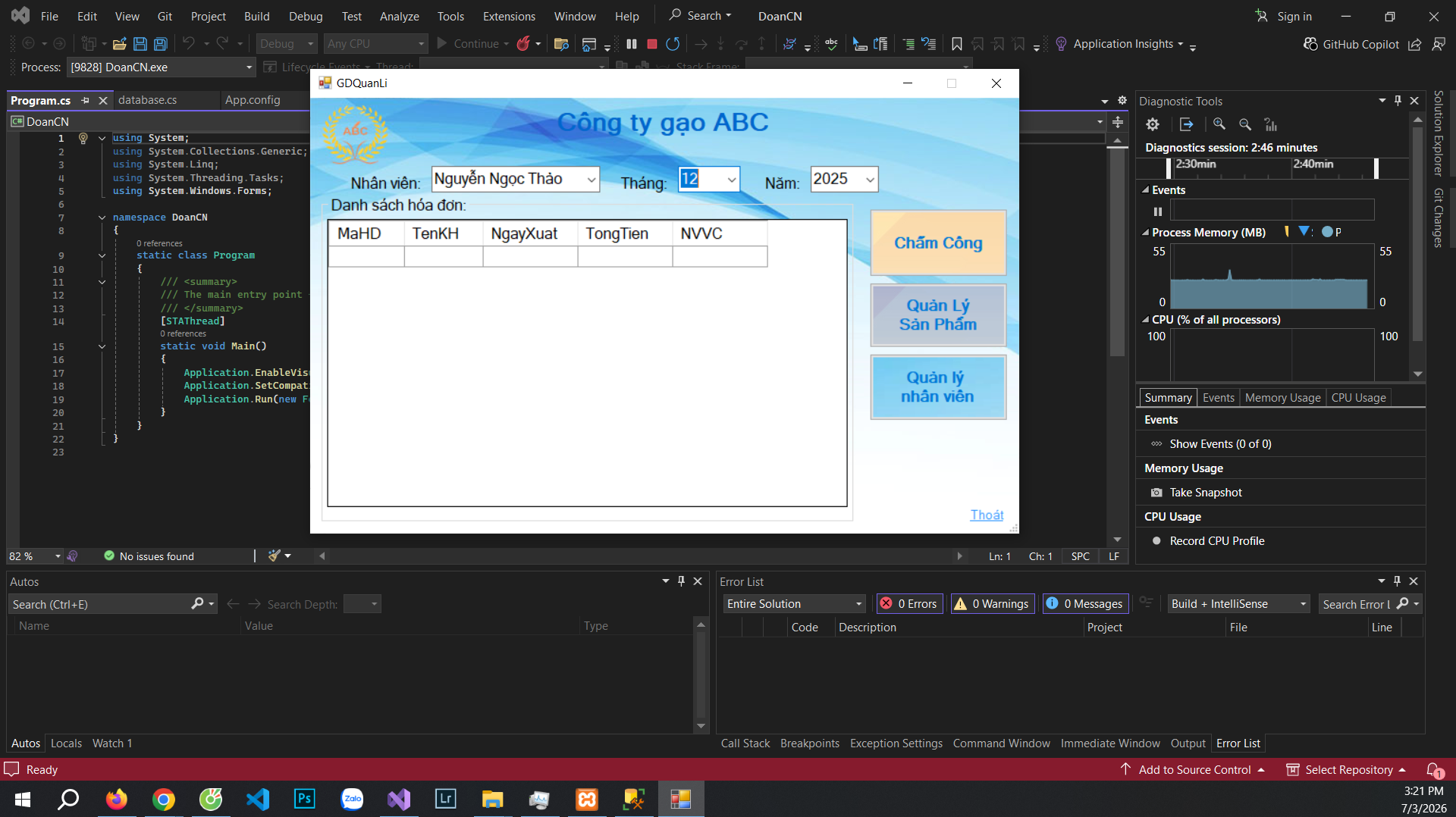Screen dimensions: 1456x817
Task: Restart debugging with circular arrow icon
Action: (673, 44)
